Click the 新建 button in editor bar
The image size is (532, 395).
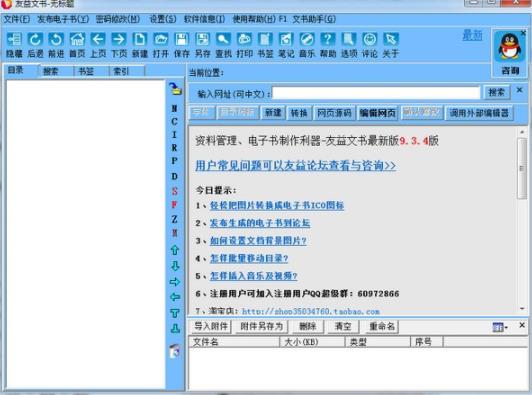coord(273,113)
